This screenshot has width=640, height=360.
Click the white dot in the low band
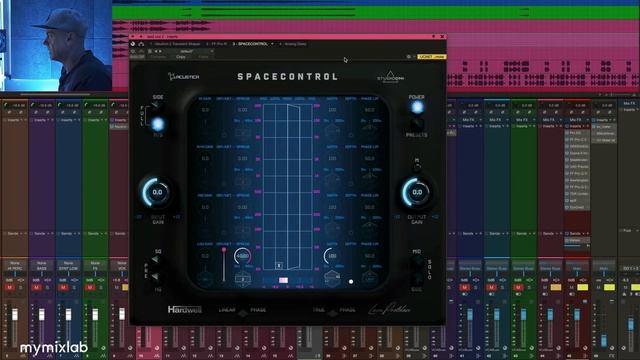tap(351, 282)
